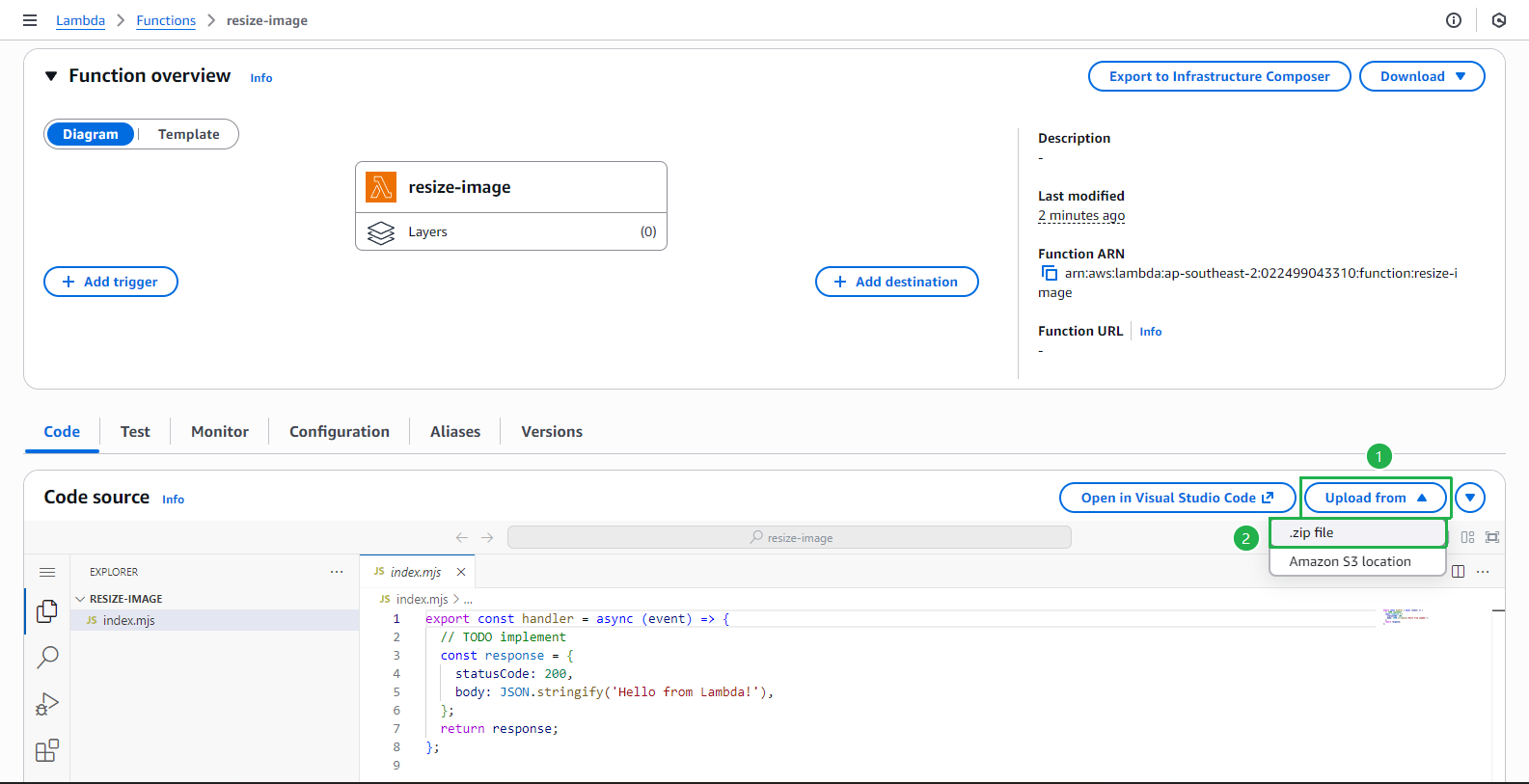Click the resize-image title in diagram box
The height and width of the screenshot is (784, 1529).
[459, 187]
